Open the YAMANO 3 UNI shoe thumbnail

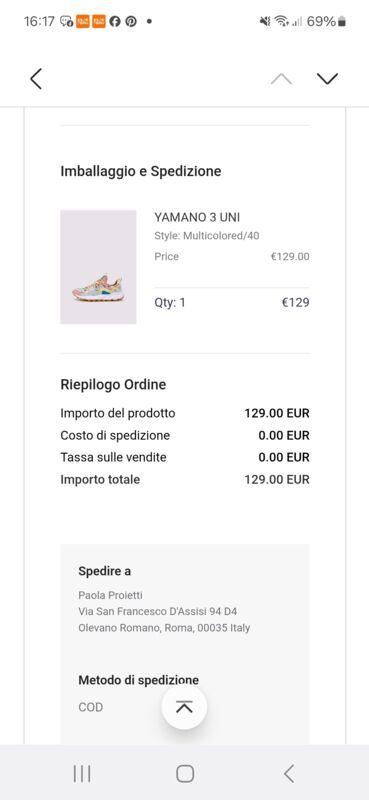[98, 267]
